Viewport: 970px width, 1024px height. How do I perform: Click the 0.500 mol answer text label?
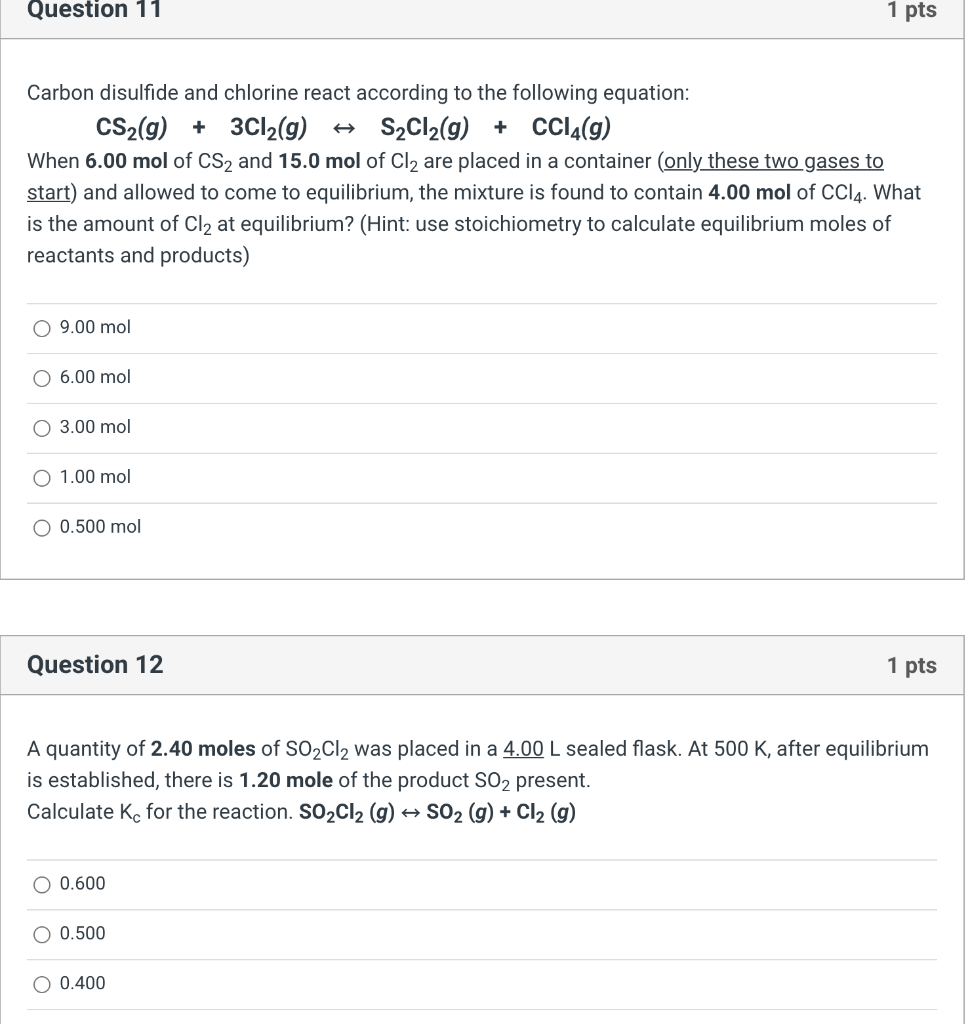(x=100, y=527)
